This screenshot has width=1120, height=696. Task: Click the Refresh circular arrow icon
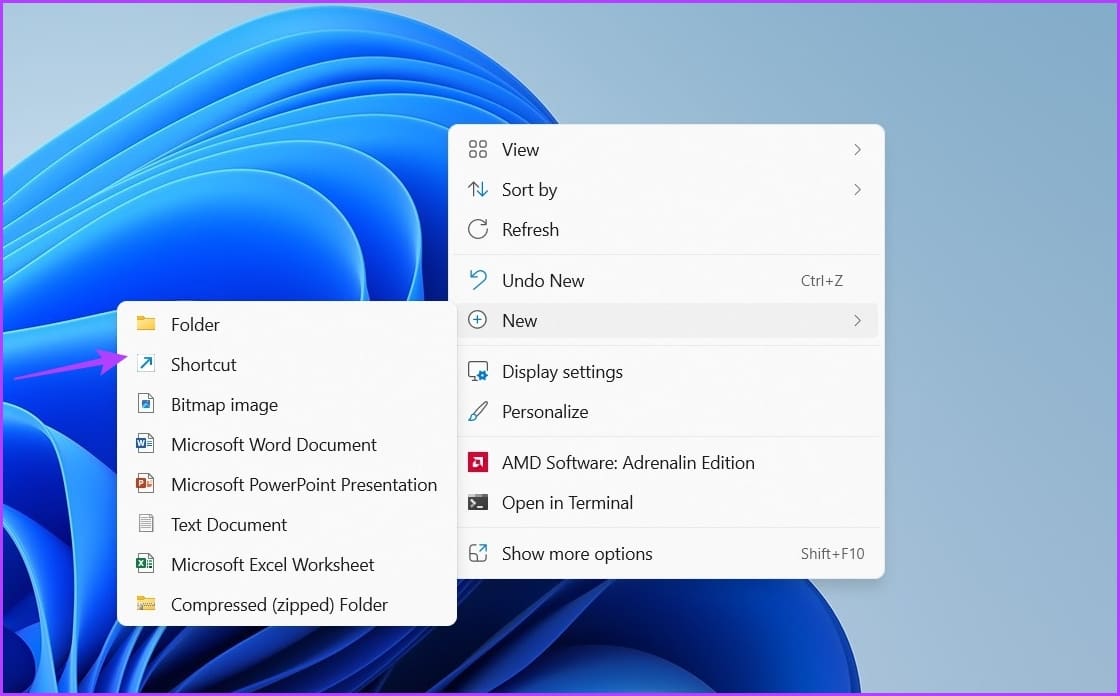[478, 229]
